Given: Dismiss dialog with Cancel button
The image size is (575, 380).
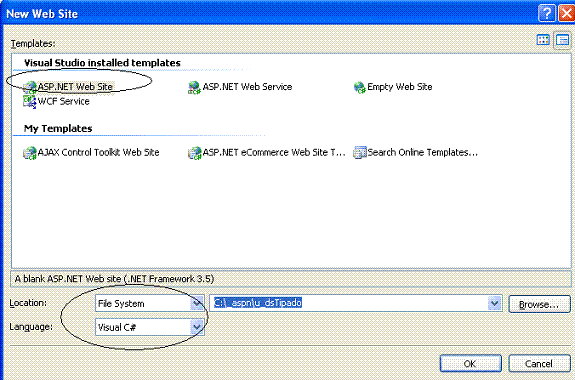Looking at the screenshot, I should (539, 363).
